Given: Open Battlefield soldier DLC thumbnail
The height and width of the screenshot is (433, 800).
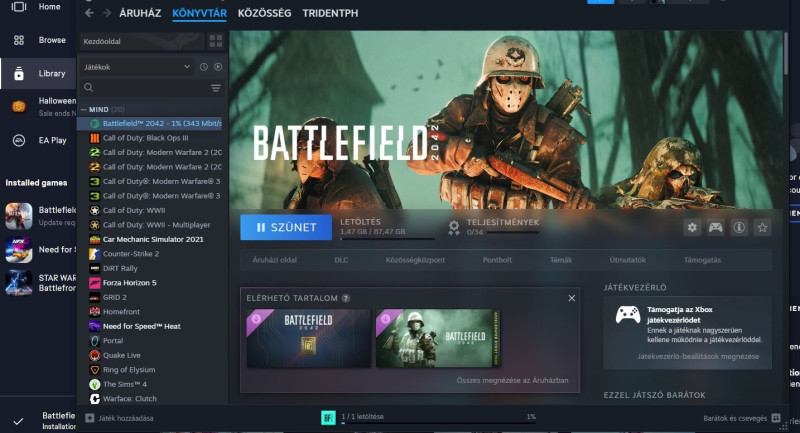Looking at the screenshot, I should [x=438, y=338].
